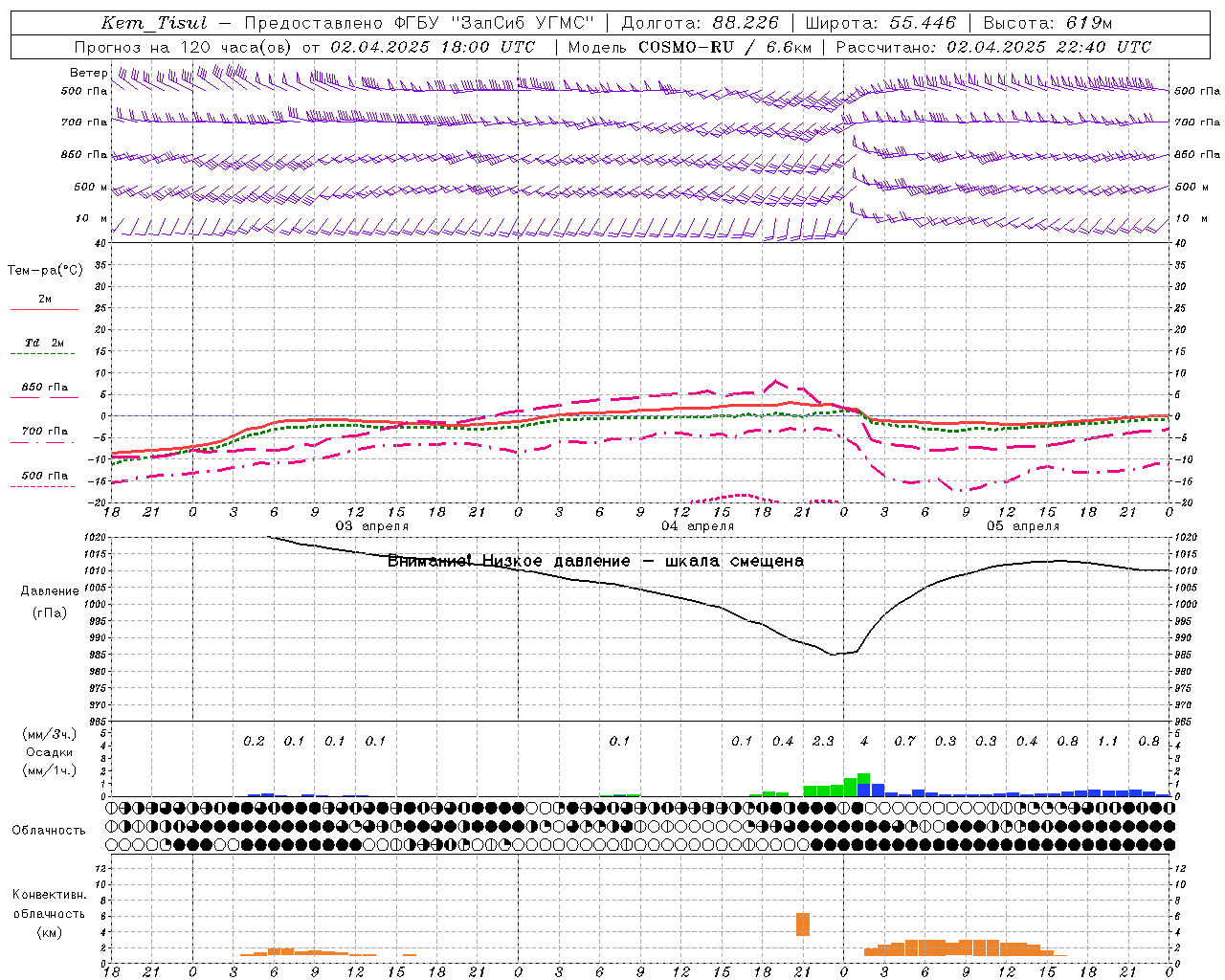The image size is (1225, 980).
Task: Click the 'Прогноз на 120 часа(ов)' text
Action: click(x=183, y=47)
